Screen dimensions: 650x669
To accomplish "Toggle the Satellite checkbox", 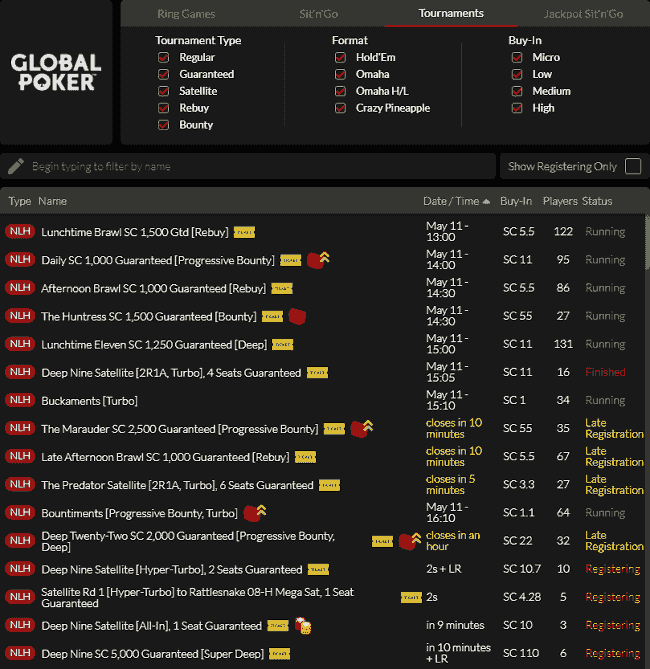I will coord(163,91).
